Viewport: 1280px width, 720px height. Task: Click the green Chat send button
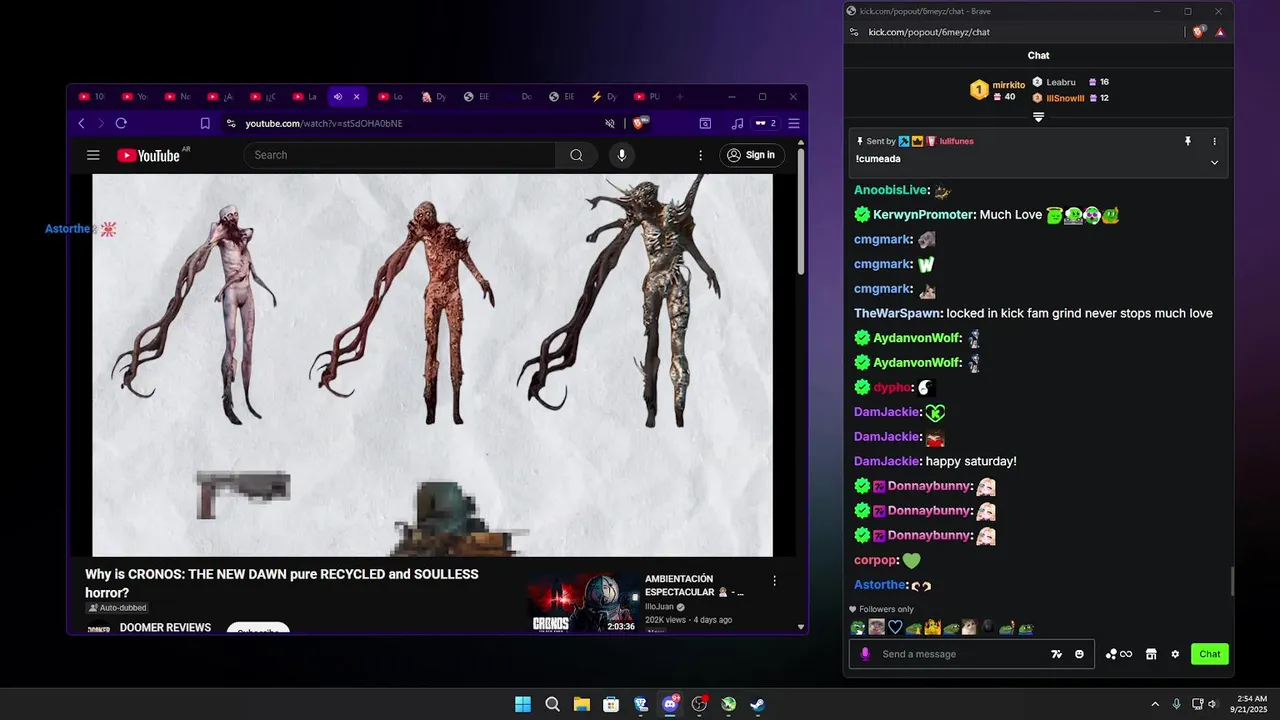(x=1210, y=654)
